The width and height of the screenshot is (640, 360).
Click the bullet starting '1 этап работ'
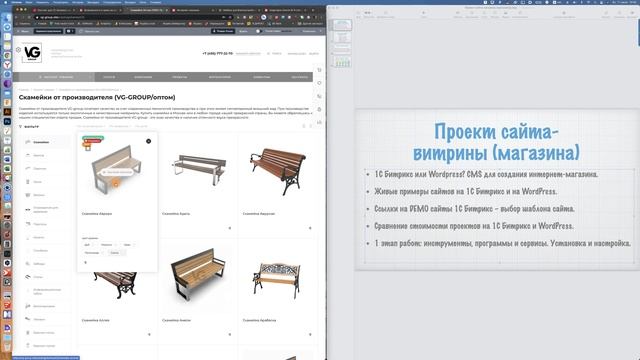[x=502, y=243]
